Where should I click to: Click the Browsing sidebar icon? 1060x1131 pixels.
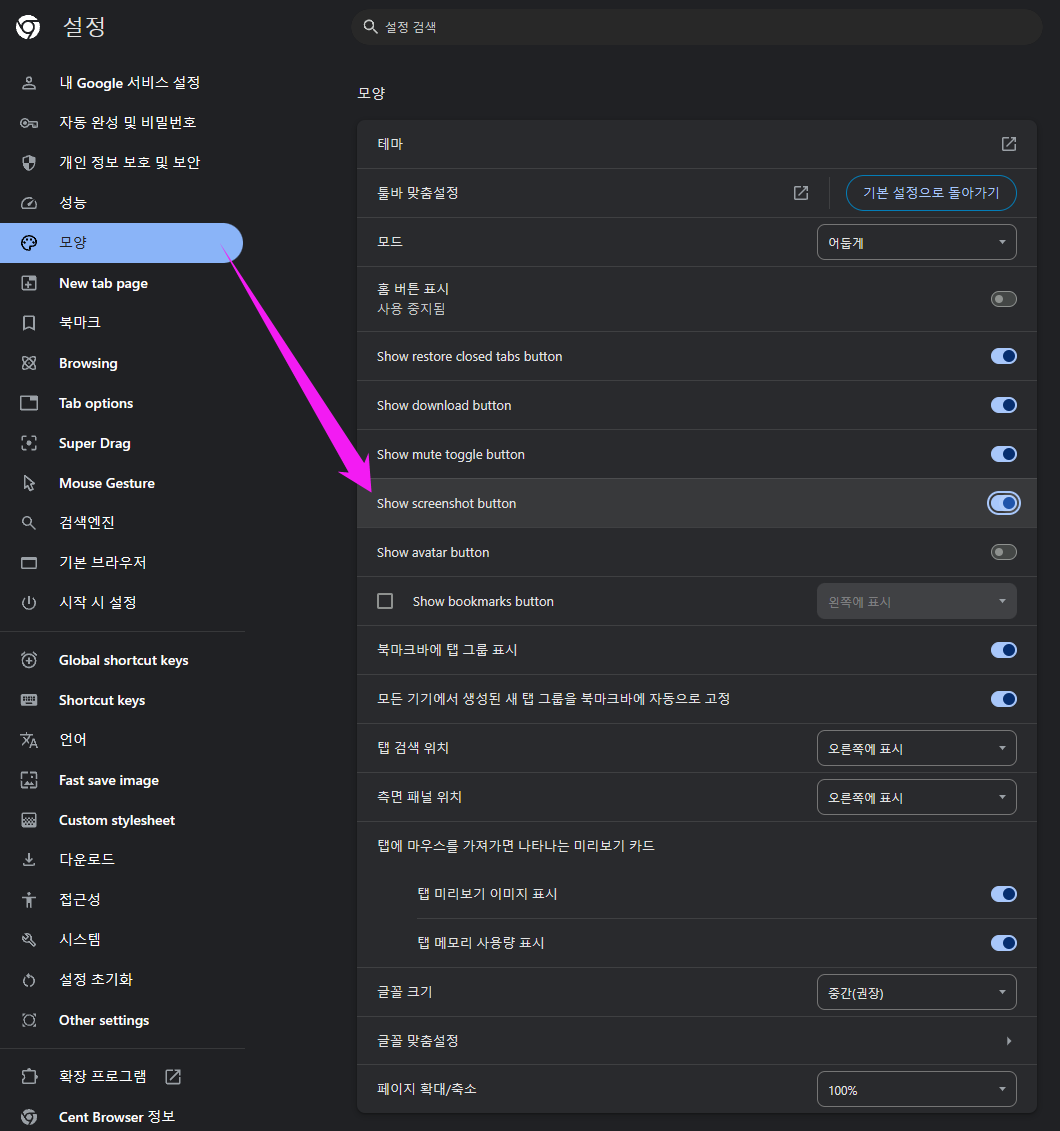tap(29, 363)
